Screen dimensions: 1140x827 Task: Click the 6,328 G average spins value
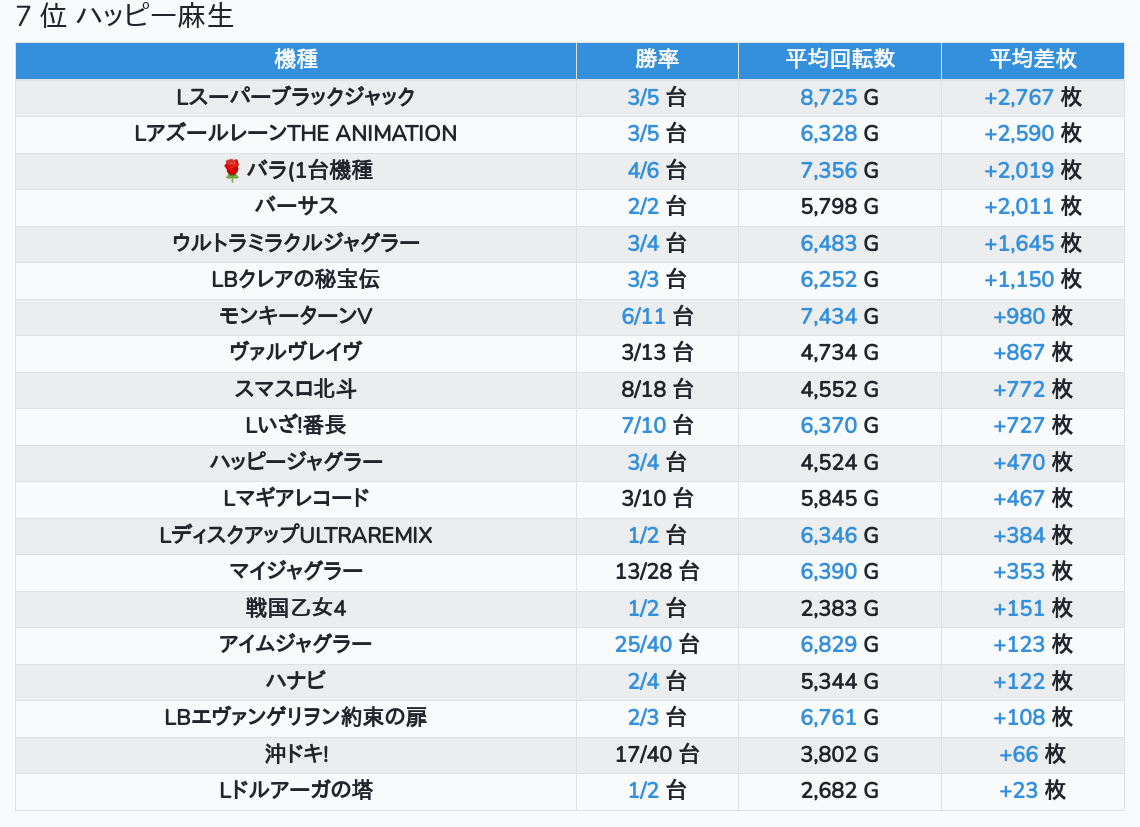tap(840, 134)
